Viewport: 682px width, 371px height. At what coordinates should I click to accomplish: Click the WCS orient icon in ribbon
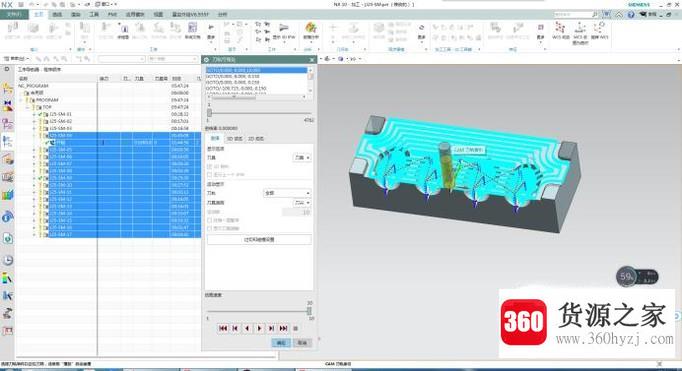click(560, 29)
